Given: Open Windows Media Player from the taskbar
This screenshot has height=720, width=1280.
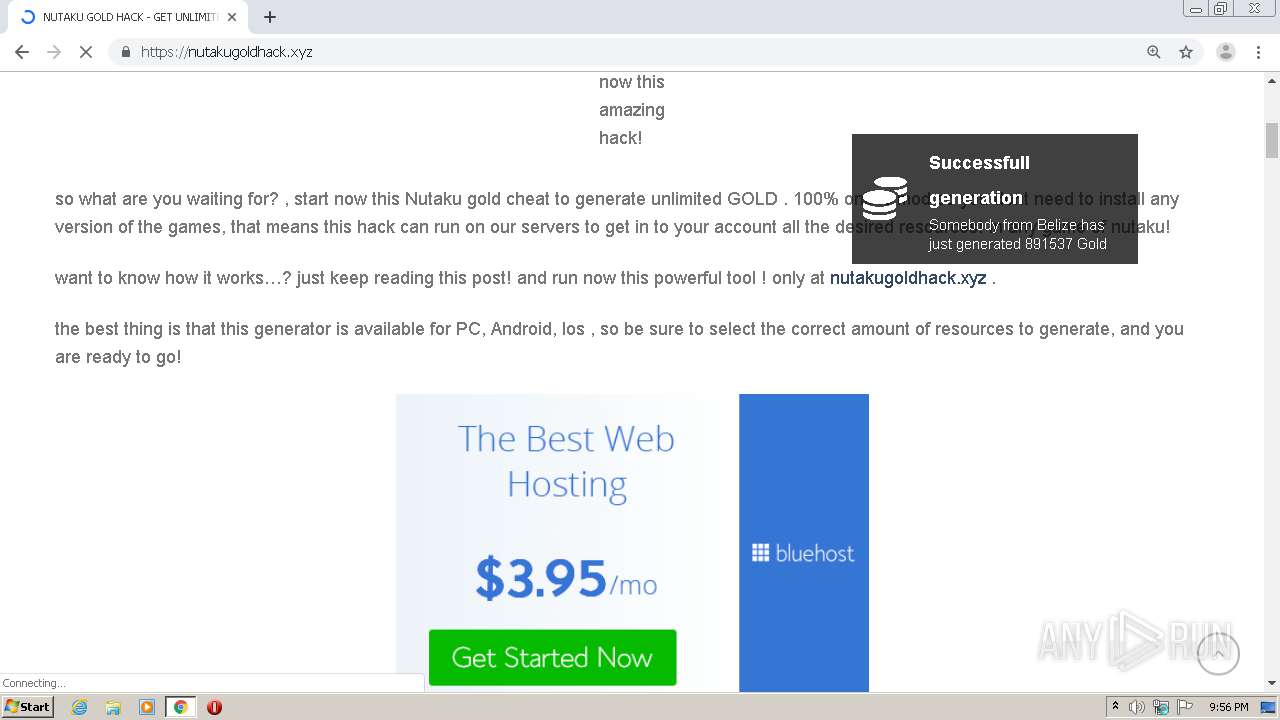Looking at the screenshot, I should point(147,707).
